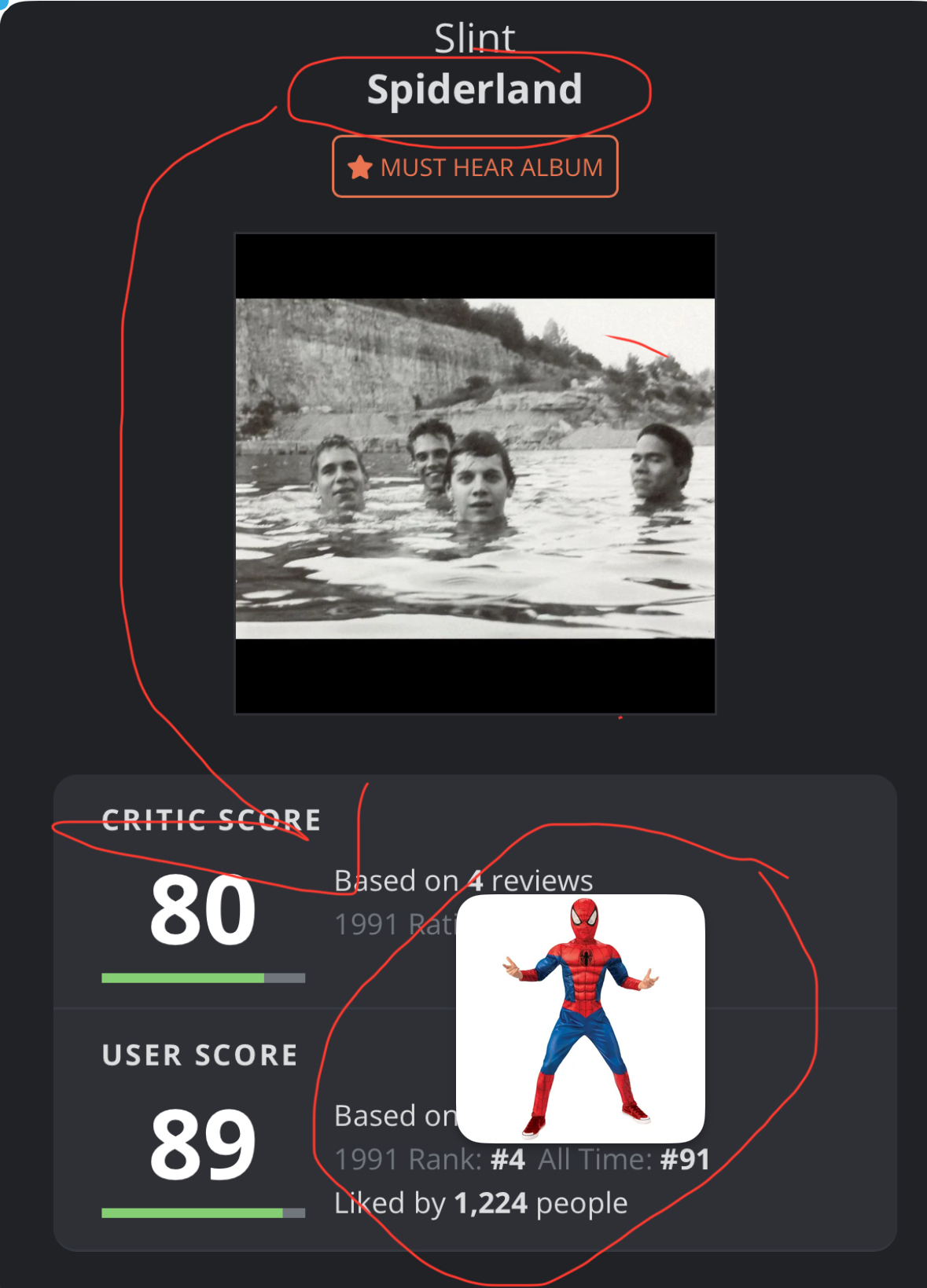Click the User Score heading
Viewport: 927px width, 1288px height.
(200, 1055)
